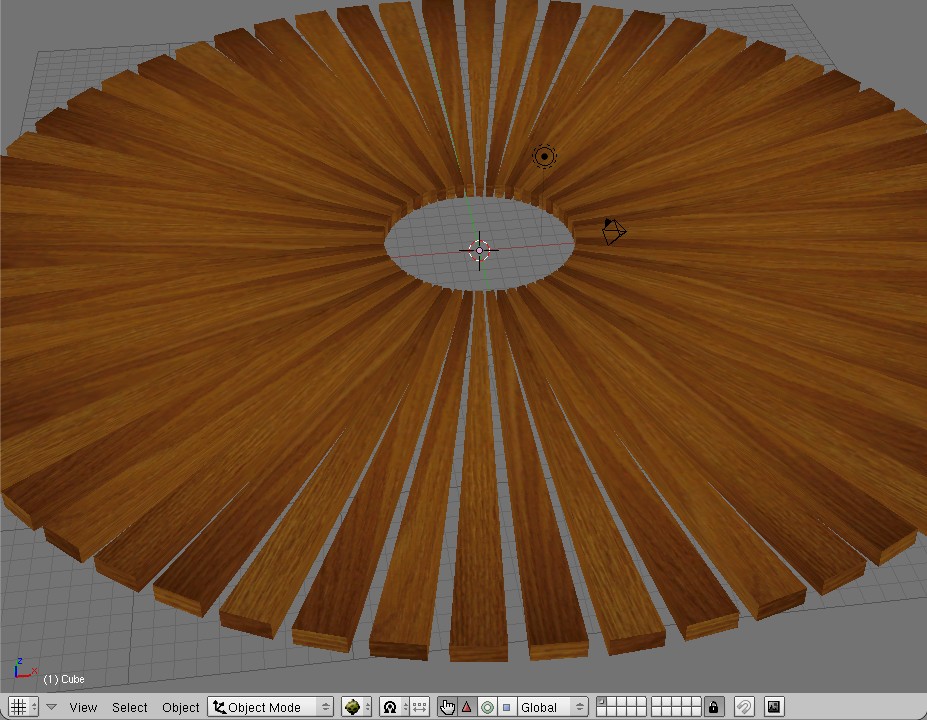Enable the rotate manipulator green circle
This screenshot has height=720, width=927.
pyautogui.click(x=487, y=707)
